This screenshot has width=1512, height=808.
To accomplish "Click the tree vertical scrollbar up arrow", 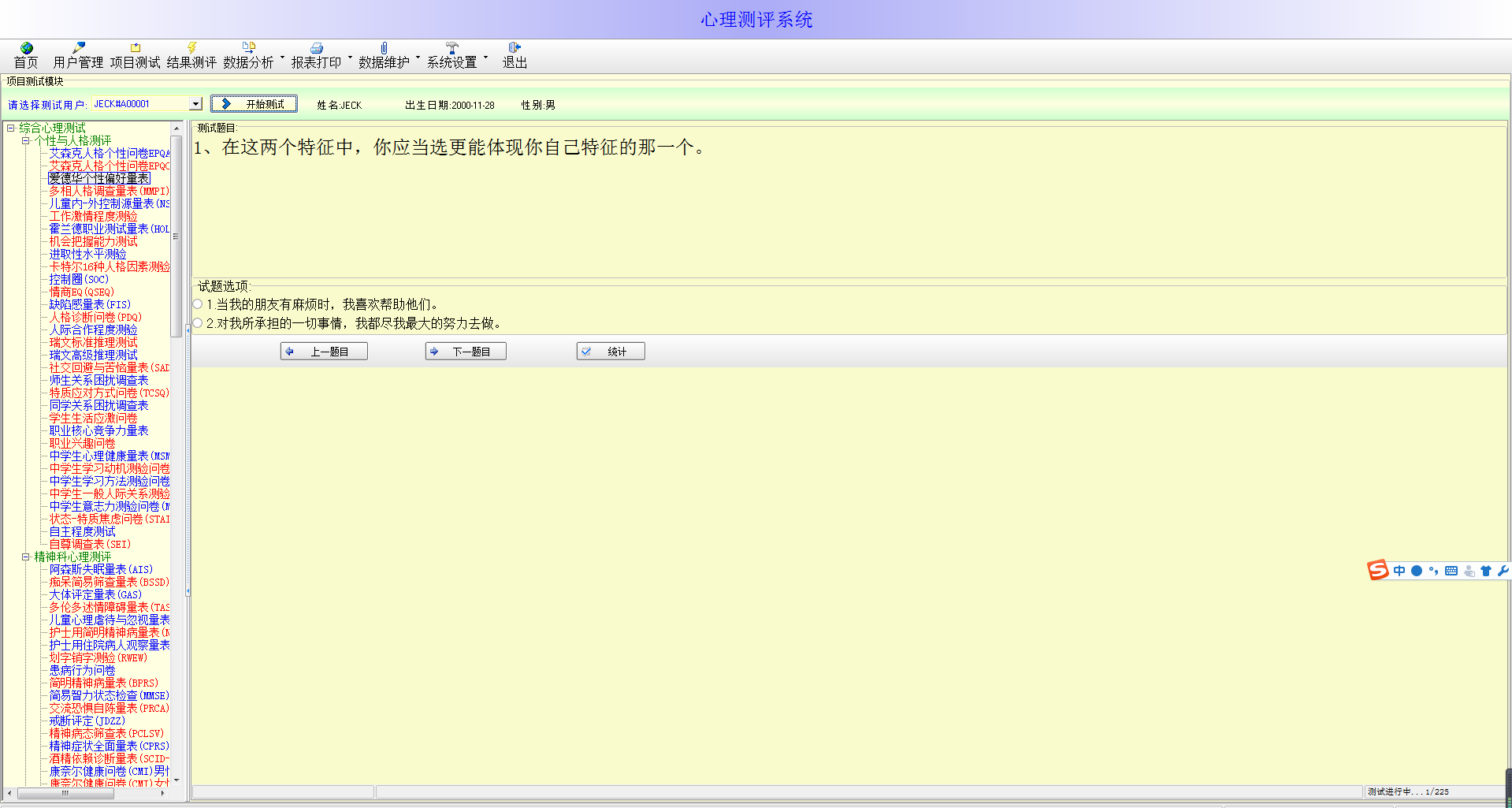I will pyautogui.click(x=176, y=128).
